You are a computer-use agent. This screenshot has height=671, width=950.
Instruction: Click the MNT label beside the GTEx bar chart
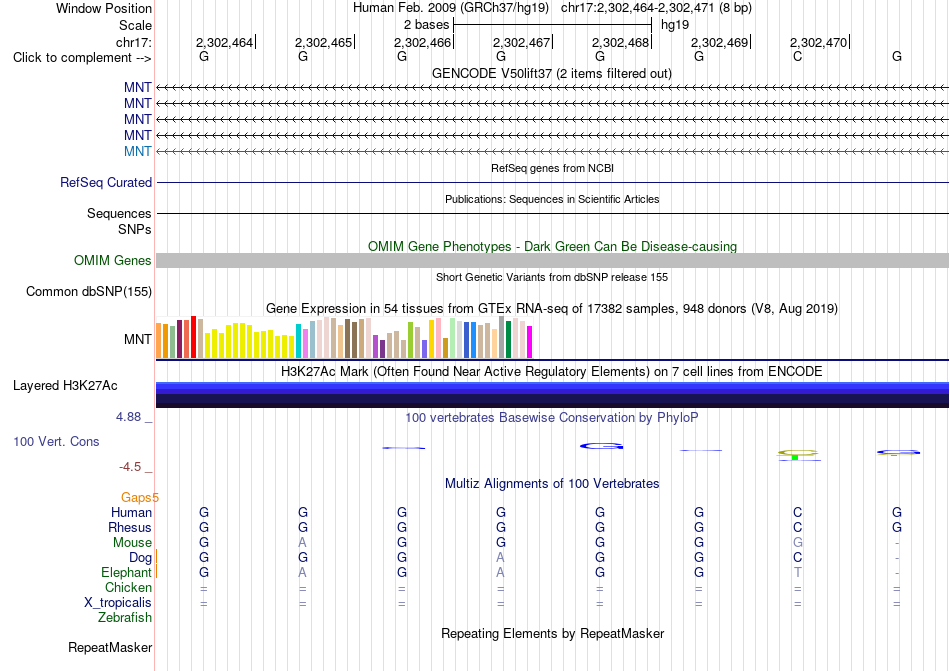(138, 339)
